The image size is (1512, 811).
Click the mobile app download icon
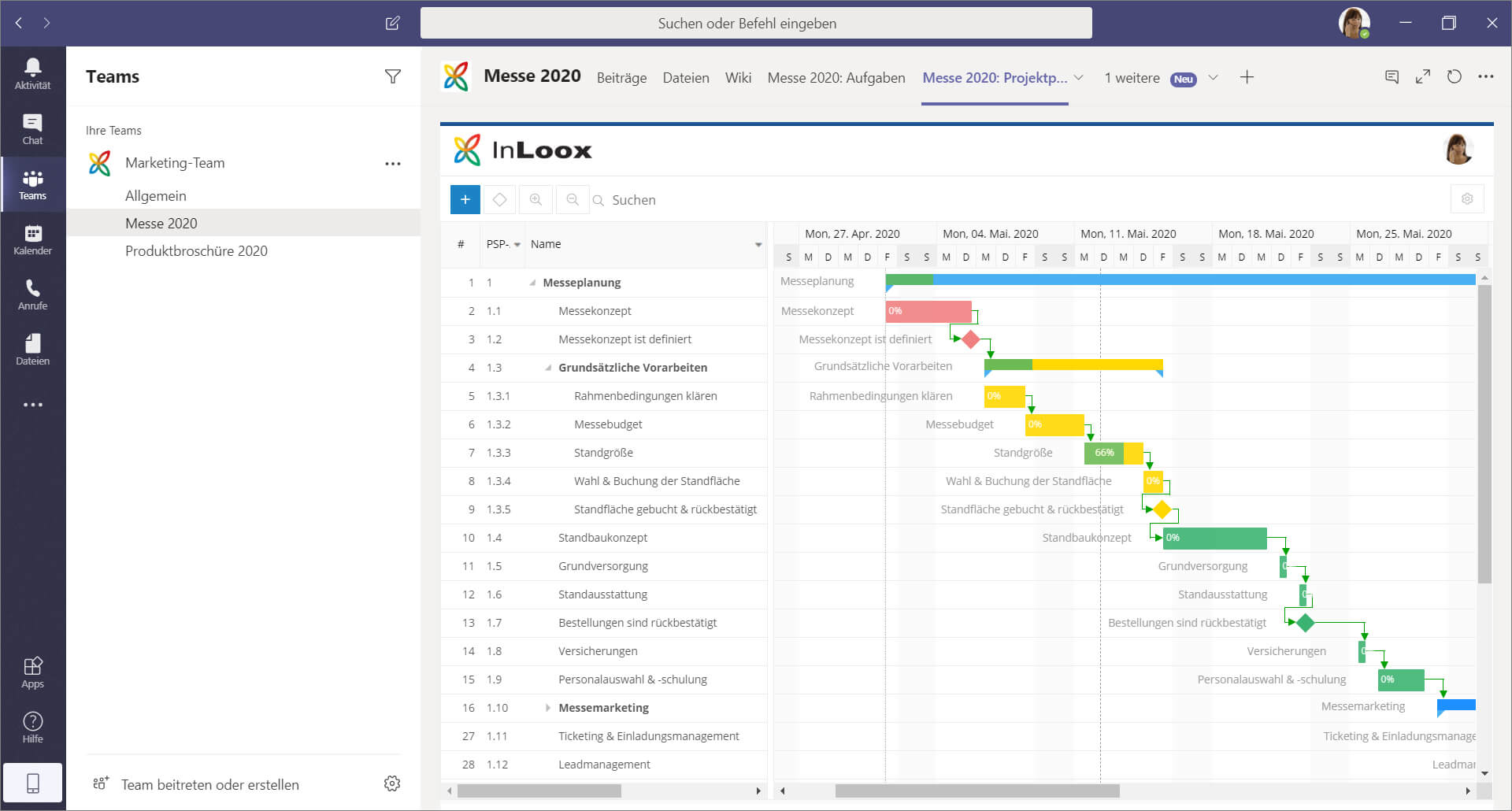tap(32, 783)
